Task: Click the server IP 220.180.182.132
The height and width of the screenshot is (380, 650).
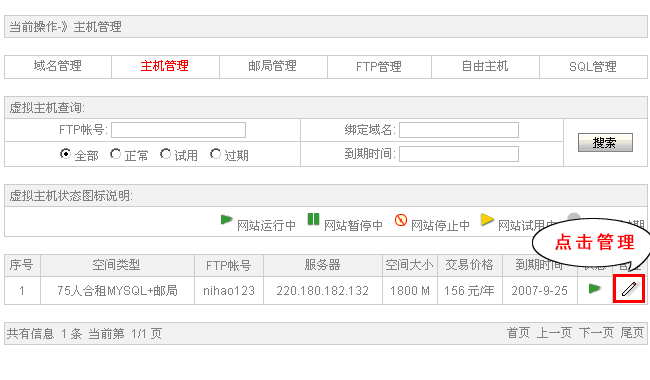Action: tap(323, 290)
